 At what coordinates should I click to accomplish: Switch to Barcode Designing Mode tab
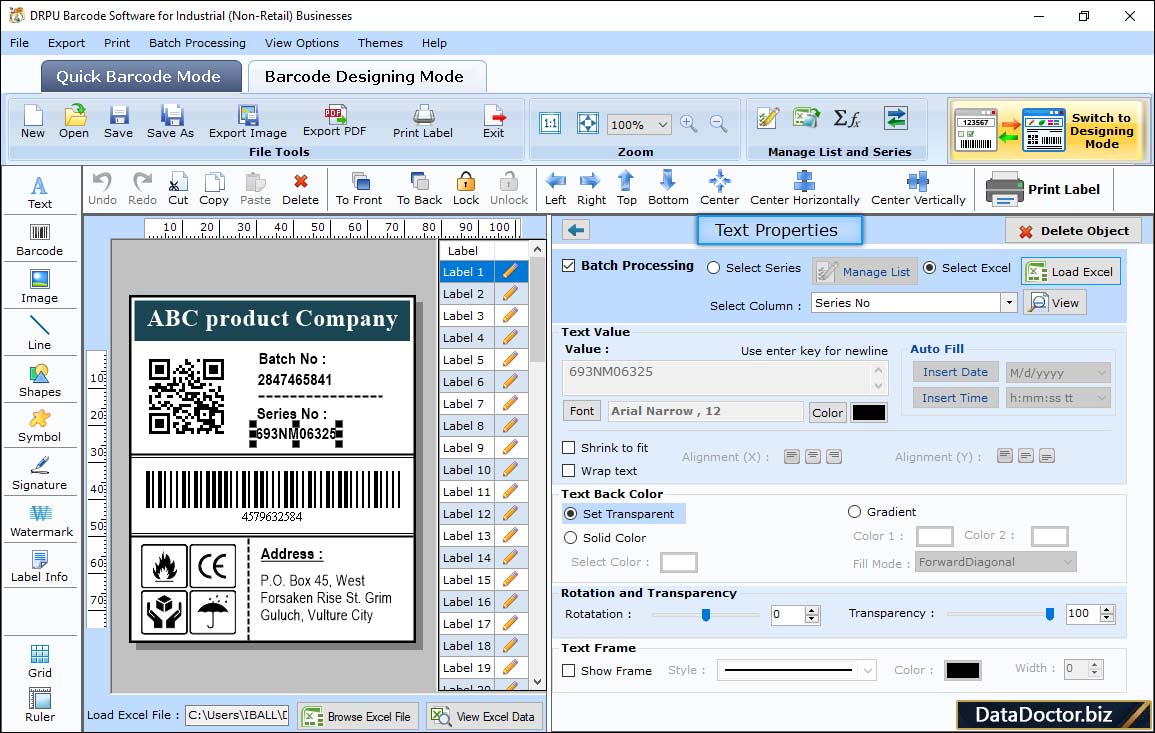(367, 77)
